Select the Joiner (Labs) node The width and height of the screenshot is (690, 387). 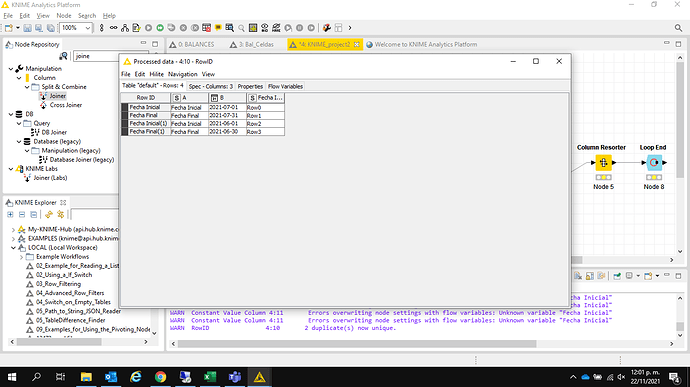(x=50, y=178)
